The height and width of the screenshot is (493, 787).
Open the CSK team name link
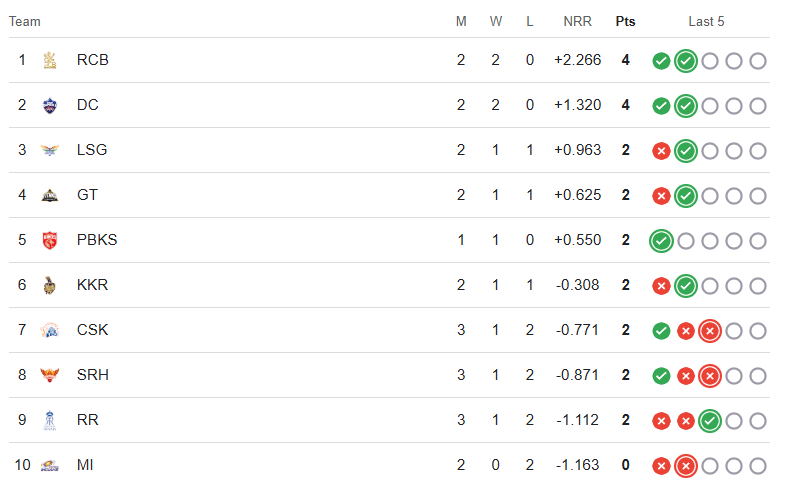92,330
